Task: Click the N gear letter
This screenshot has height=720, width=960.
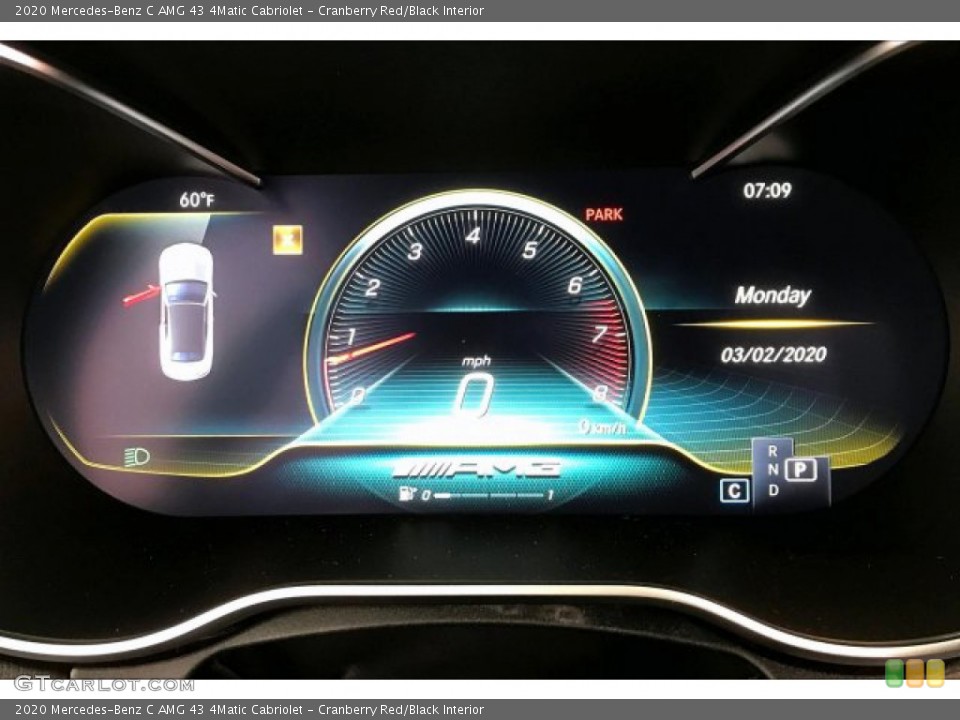Action: click(x=773, y=470)
